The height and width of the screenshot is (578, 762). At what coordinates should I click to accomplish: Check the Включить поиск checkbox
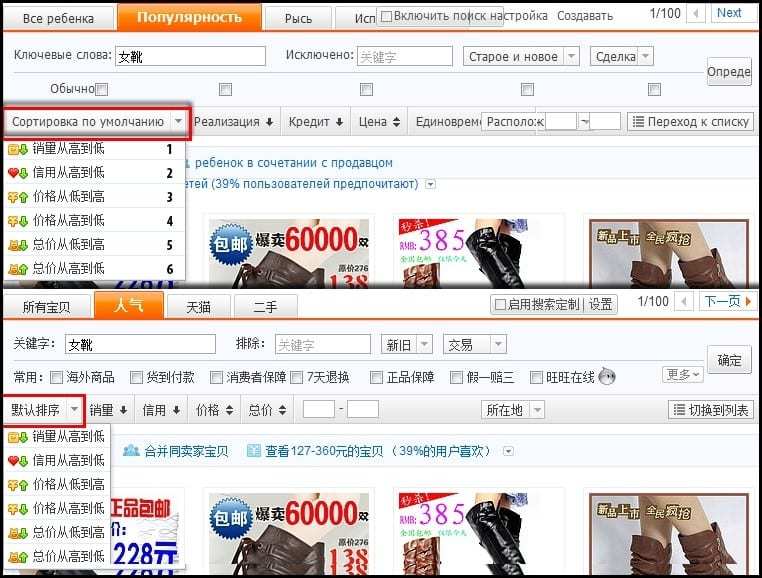pyautogui.click(x=385, y=16)
